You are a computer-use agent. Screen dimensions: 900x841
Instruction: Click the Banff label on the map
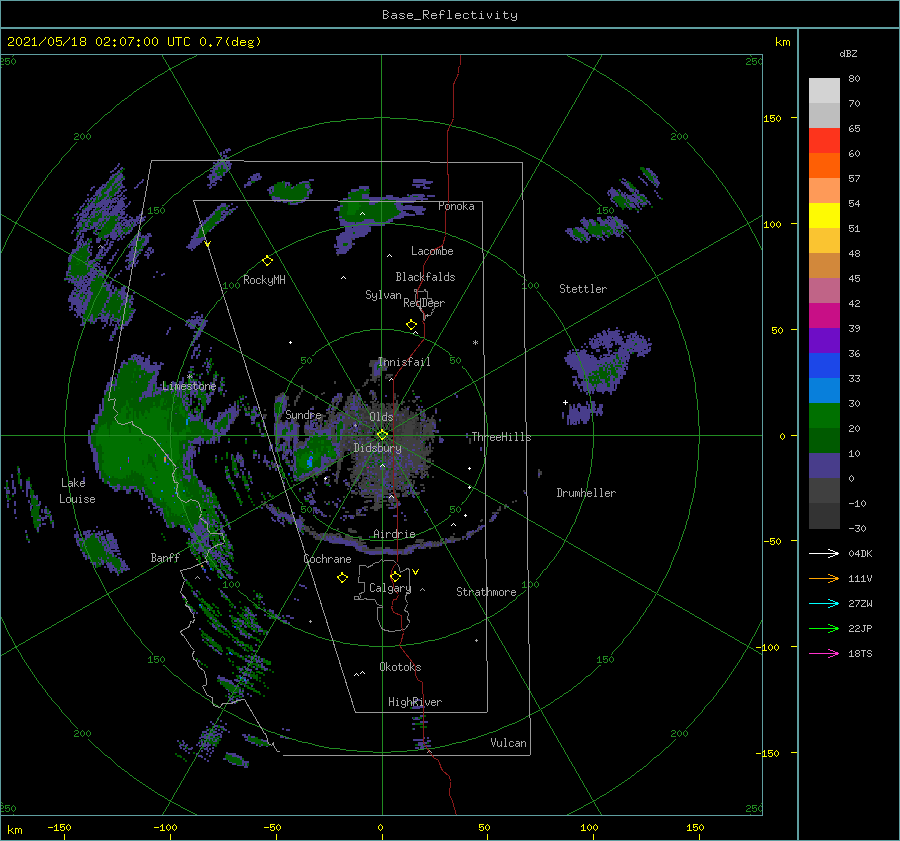click(165, 557)
